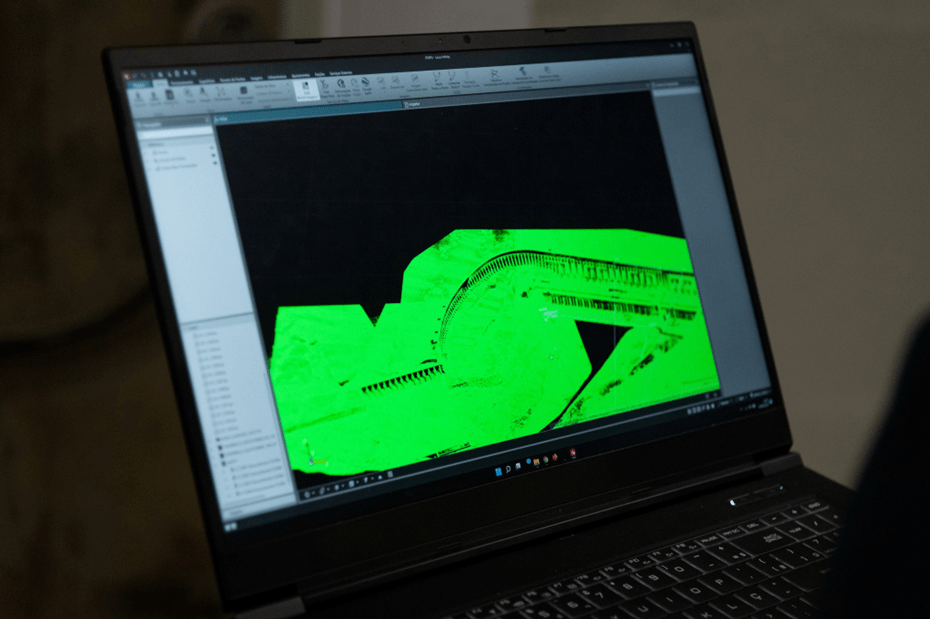The image size is (930, 619).
Task: Switch to the second viewport document tab
Action: (x=413, y=103)
